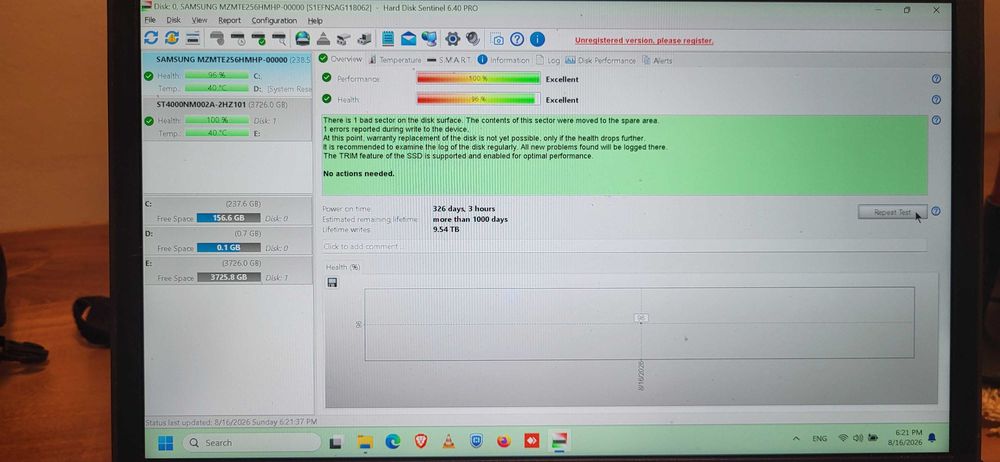Screen dimensions: 1000x462
Task: Click the 'more than 1000 days' value
Action: (470, 219)
